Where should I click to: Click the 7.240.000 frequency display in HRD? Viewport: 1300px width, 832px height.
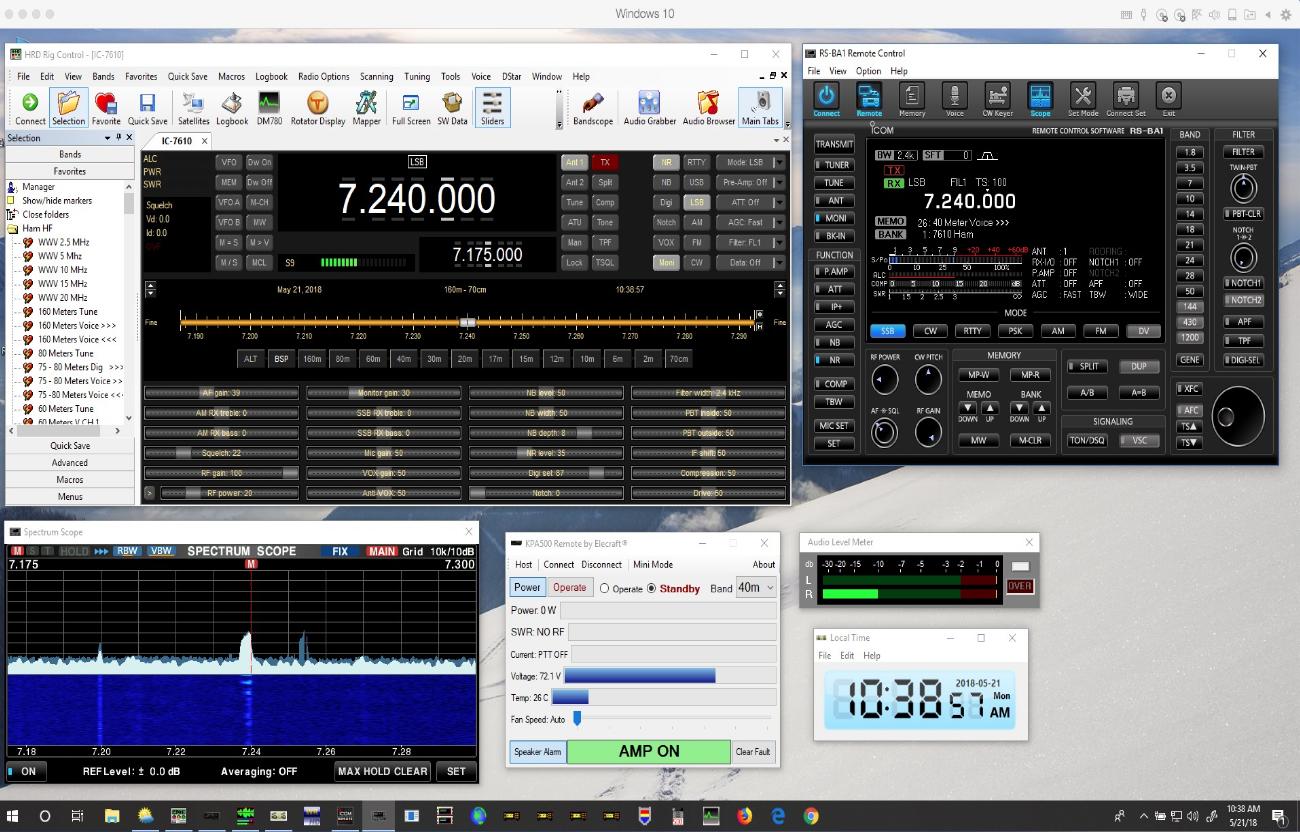(417, 200)
